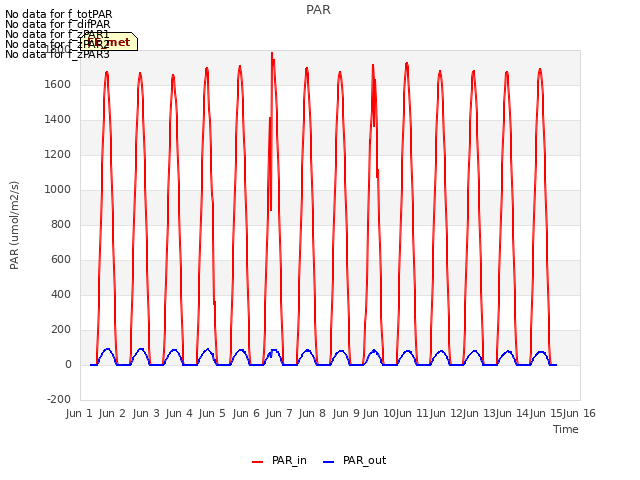
Task: Click the Jun 9 x-axis tick label
Action: 346,413
